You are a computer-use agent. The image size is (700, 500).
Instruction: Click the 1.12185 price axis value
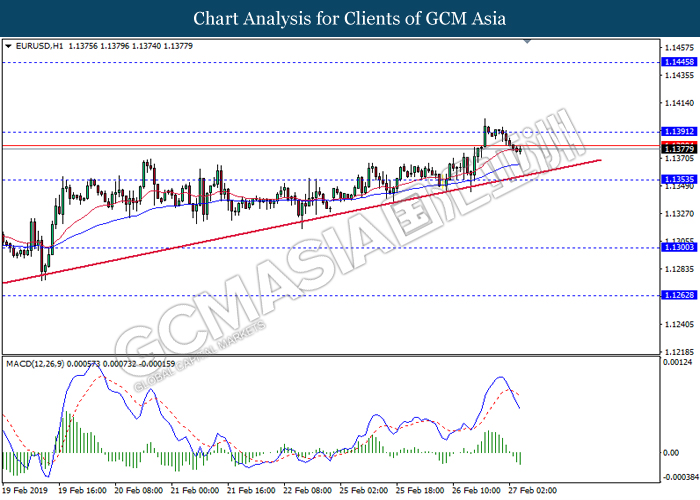(679, 352)
